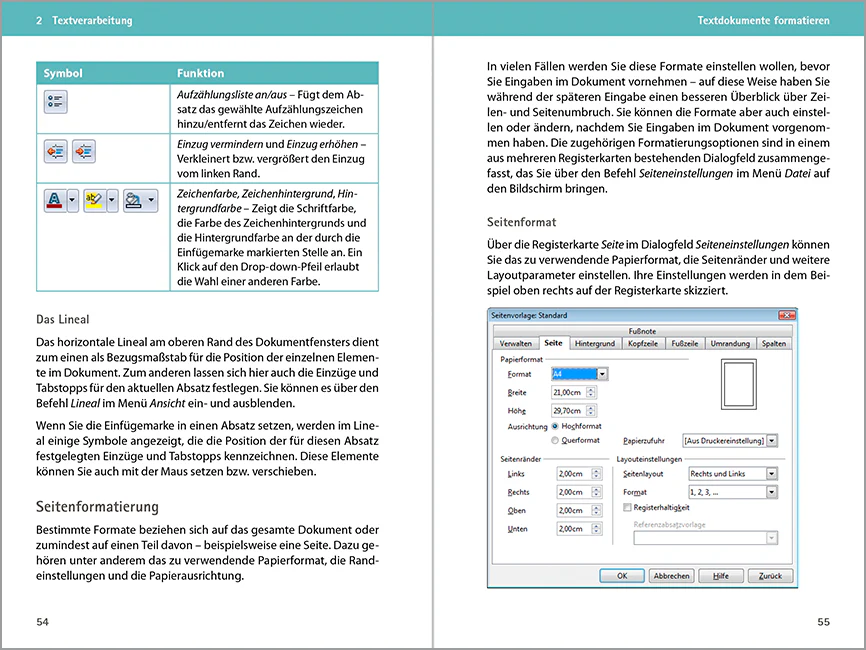Switch to the Hintergrund tab

point(595,343)
